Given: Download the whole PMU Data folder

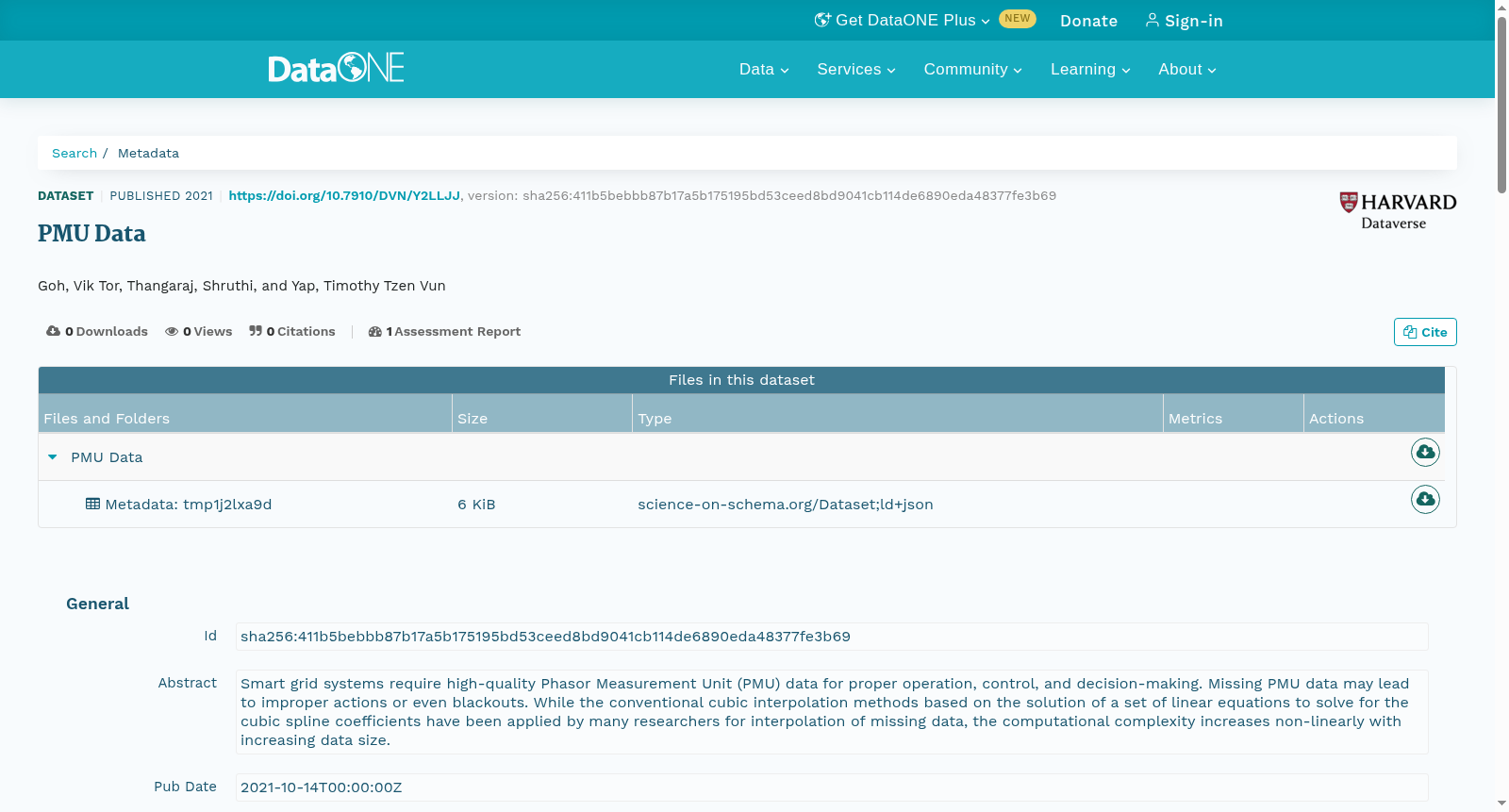Looking at the screenshot, I should 1425,453.
